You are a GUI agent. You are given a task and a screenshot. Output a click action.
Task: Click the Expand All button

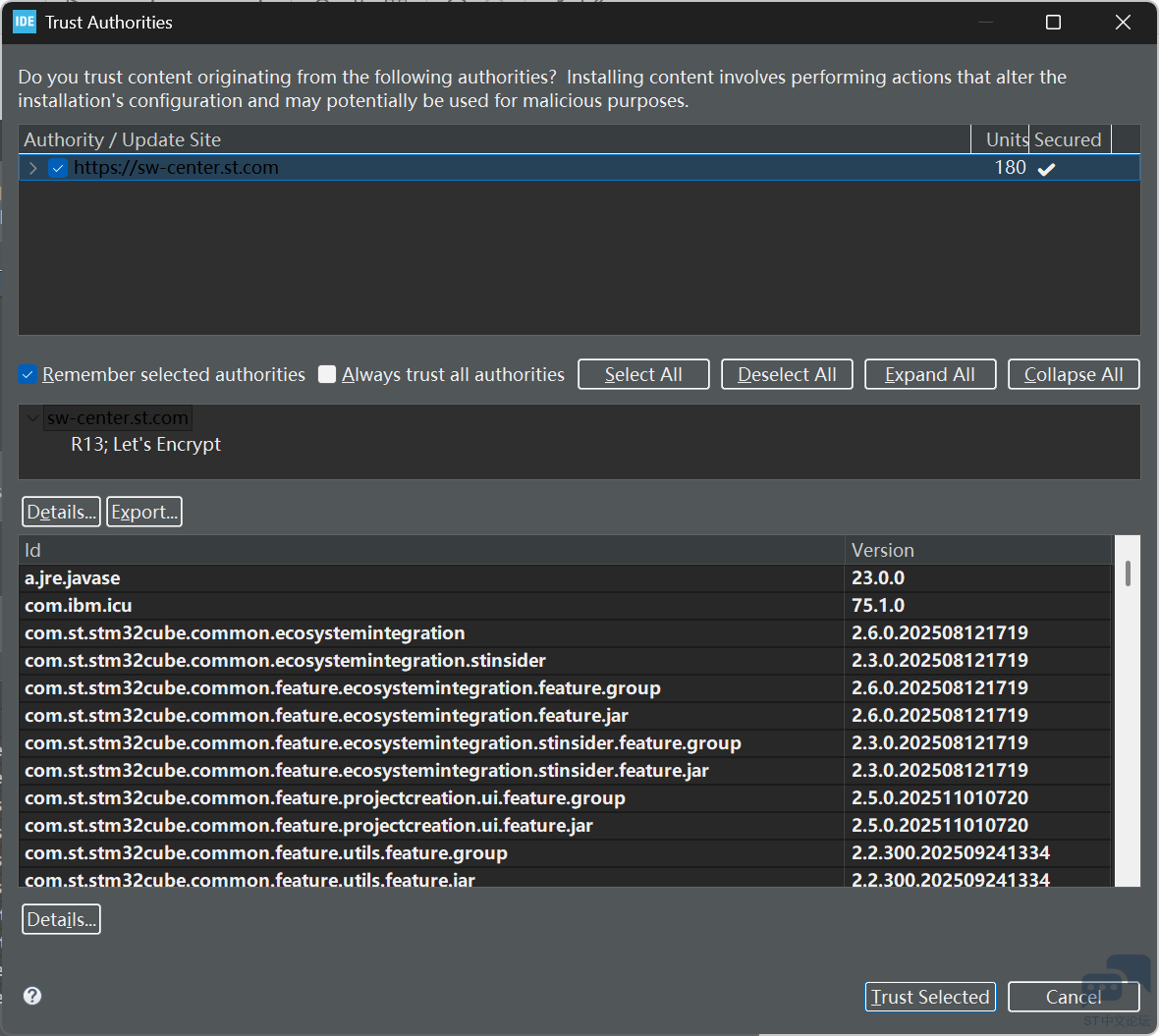[x=929, y=374]
